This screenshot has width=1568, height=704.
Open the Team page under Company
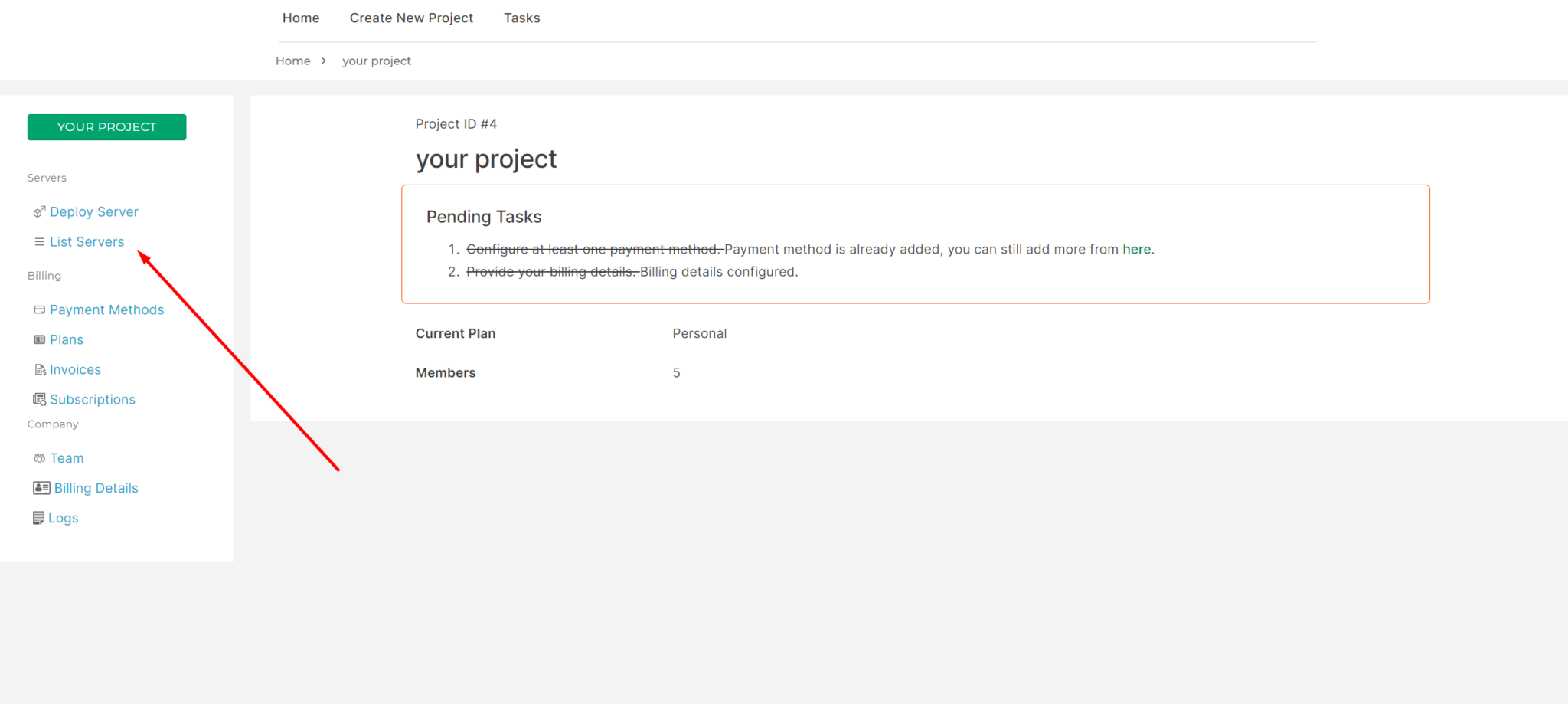(x=67, y=457)
